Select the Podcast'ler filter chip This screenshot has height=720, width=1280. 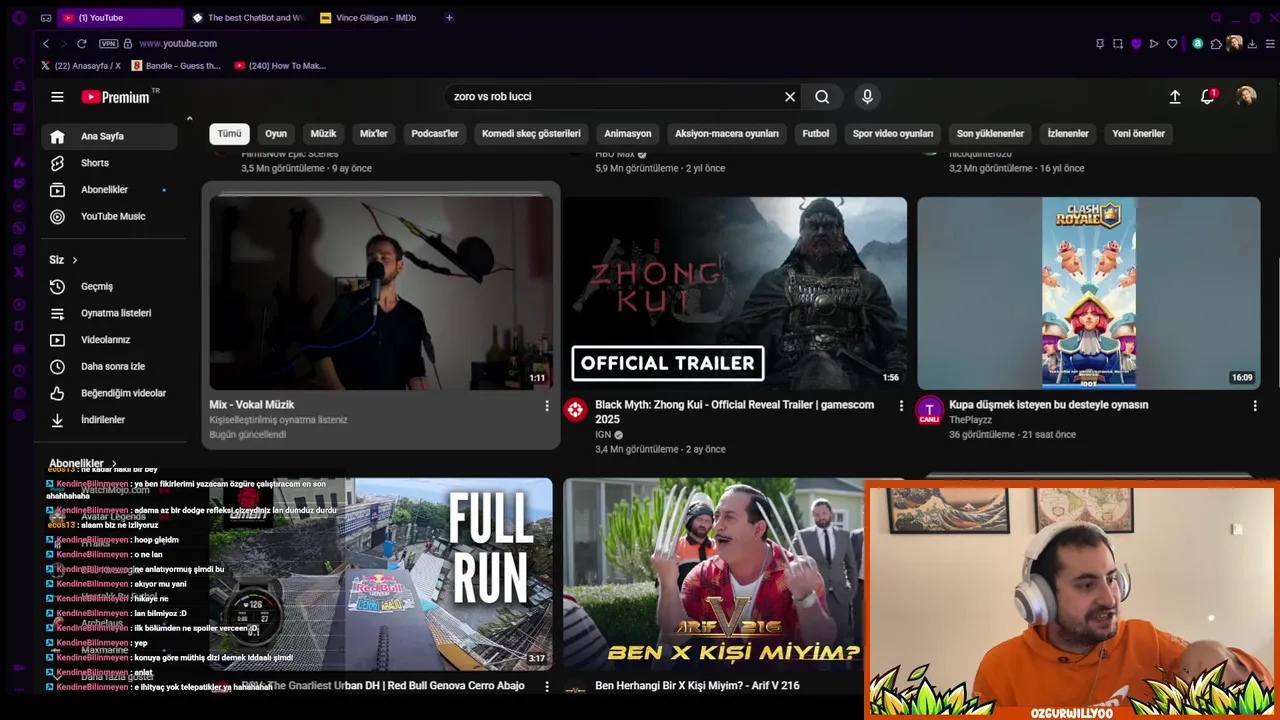tap(435, 133)
